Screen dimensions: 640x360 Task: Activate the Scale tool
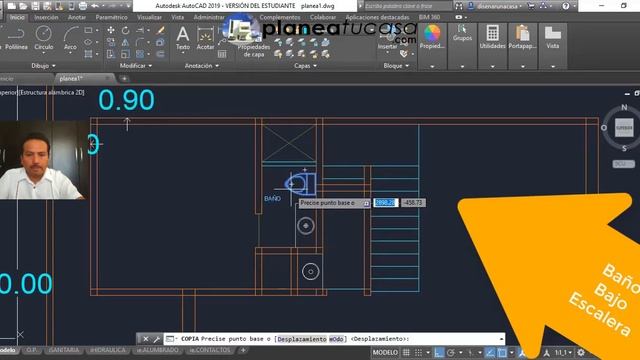pyautogui.click(x=125, y=54)
